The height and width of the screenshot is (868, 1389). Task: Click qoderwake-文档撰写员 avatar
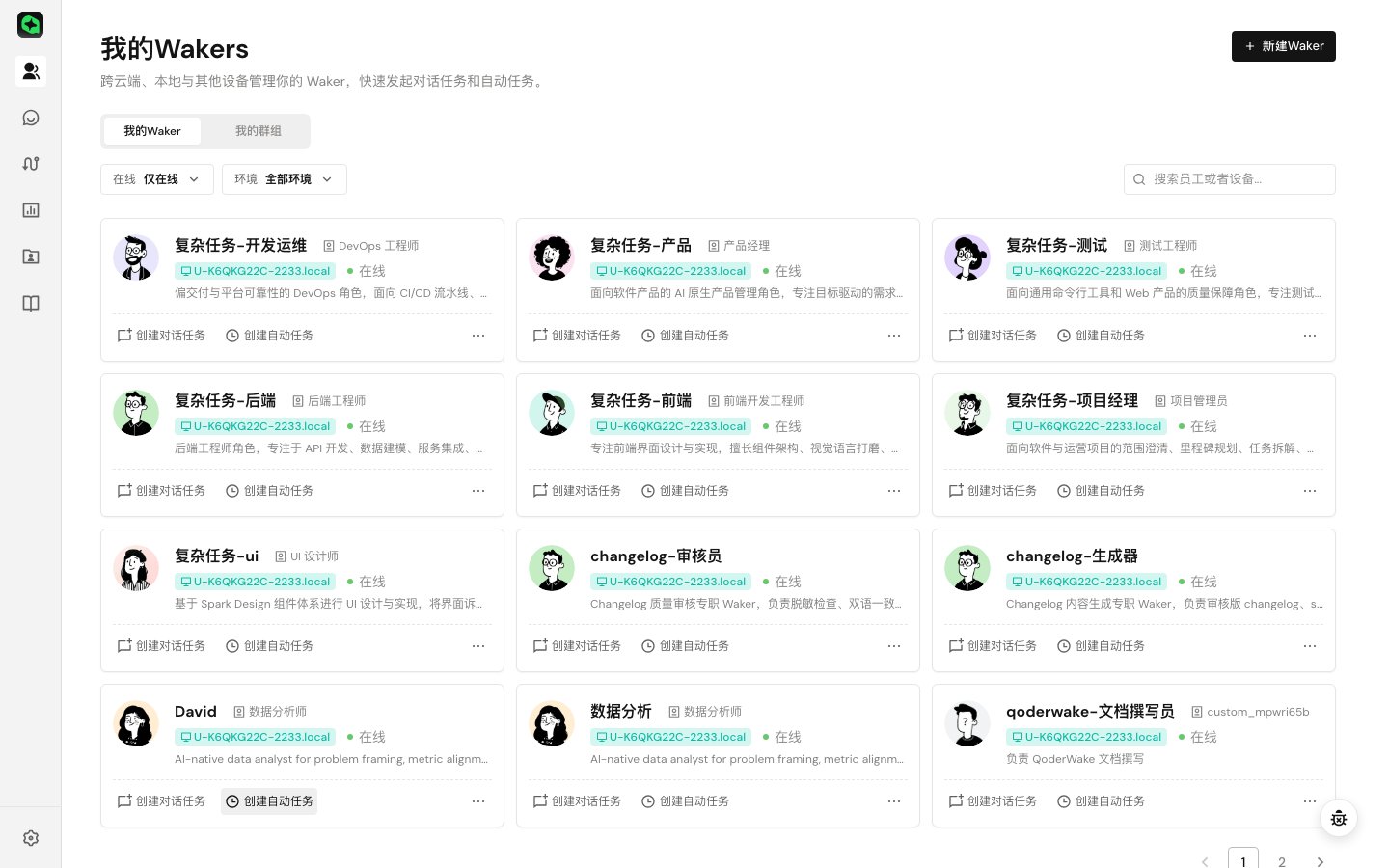967,723
